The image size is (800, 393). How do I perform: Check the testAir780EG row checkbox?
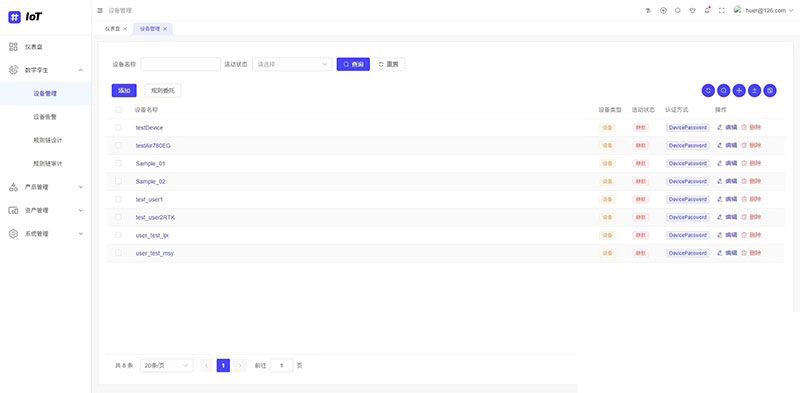(x=118, y=145)
